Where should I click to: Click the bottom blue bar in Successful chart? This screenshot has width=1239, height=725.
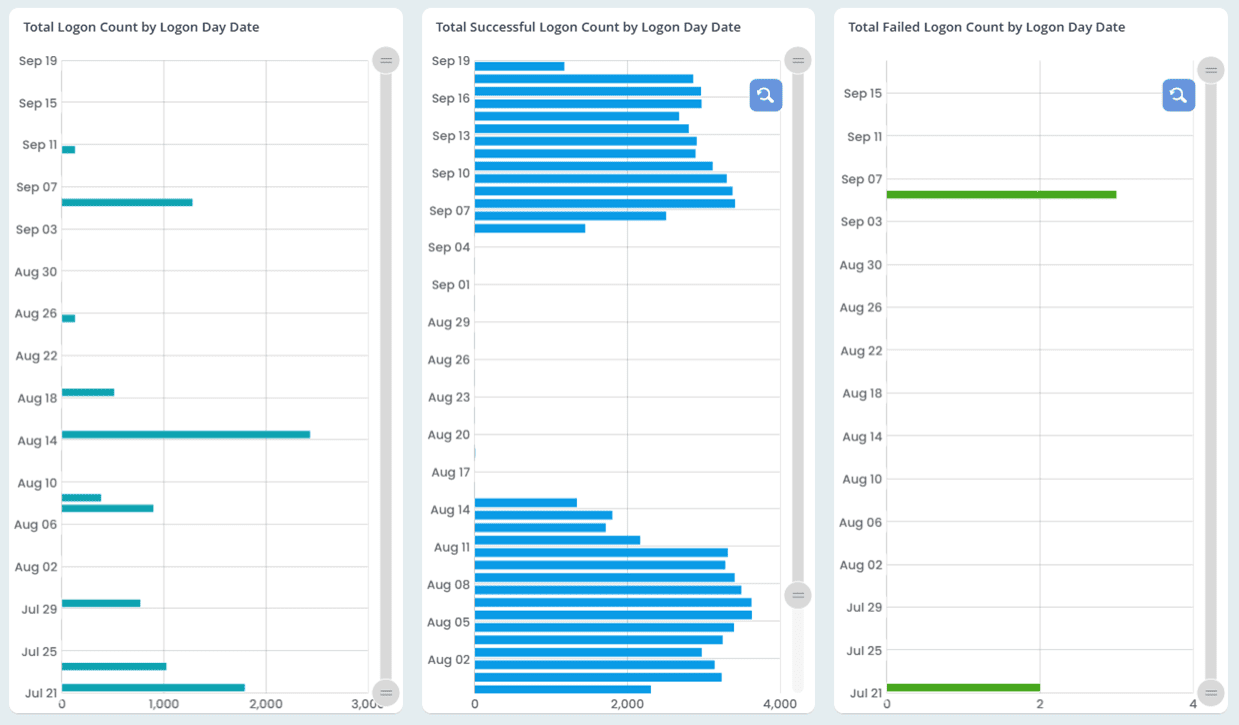pyautogui.click(x=562, y=689)
